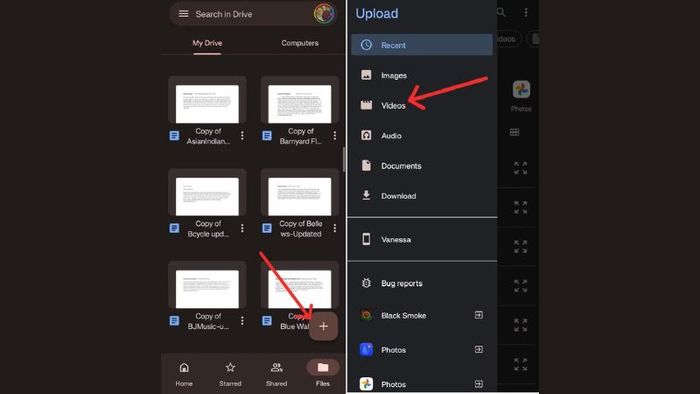This screenshot has width=700, height=394.
Task: Open more options for Copy of BJMusic
Action: pyautogui.click(x=242, y=320)
